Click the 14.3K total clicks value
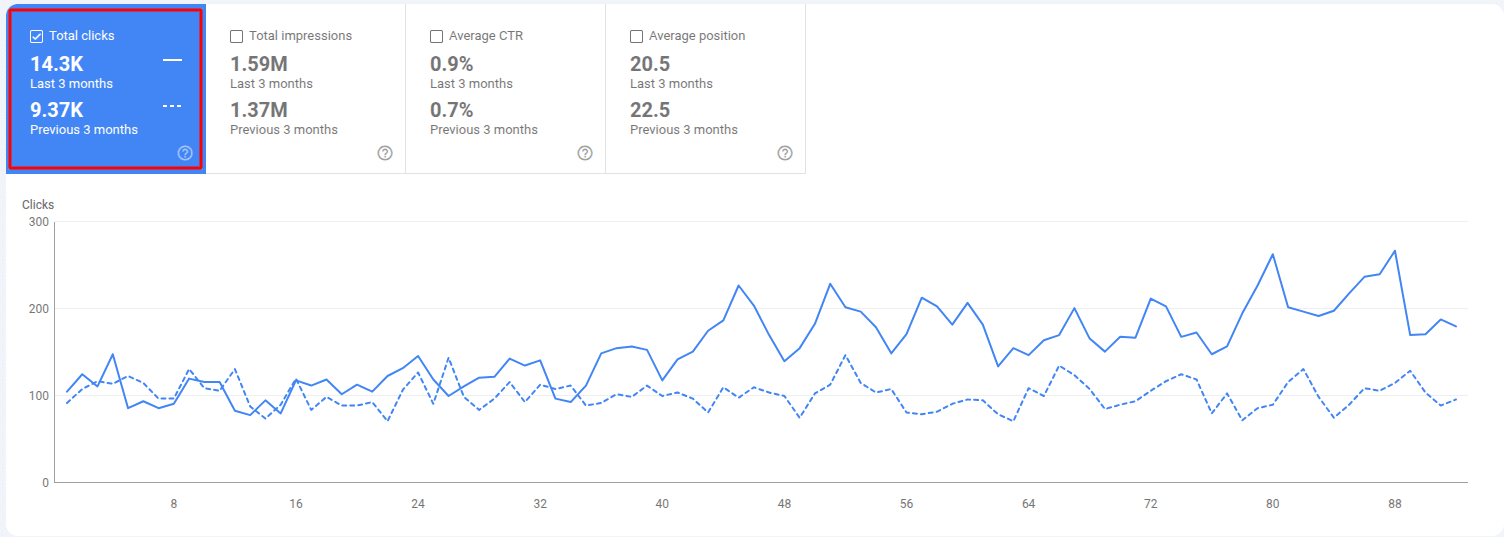 (57, 64)
